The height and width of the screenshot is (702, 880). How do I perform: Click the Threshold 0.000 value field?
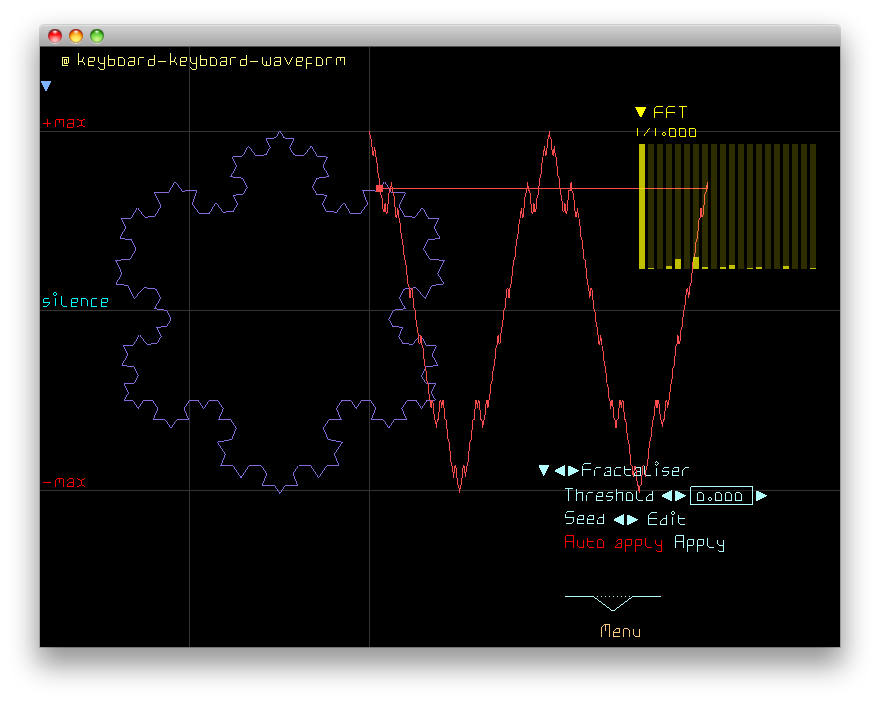[721, 496]
